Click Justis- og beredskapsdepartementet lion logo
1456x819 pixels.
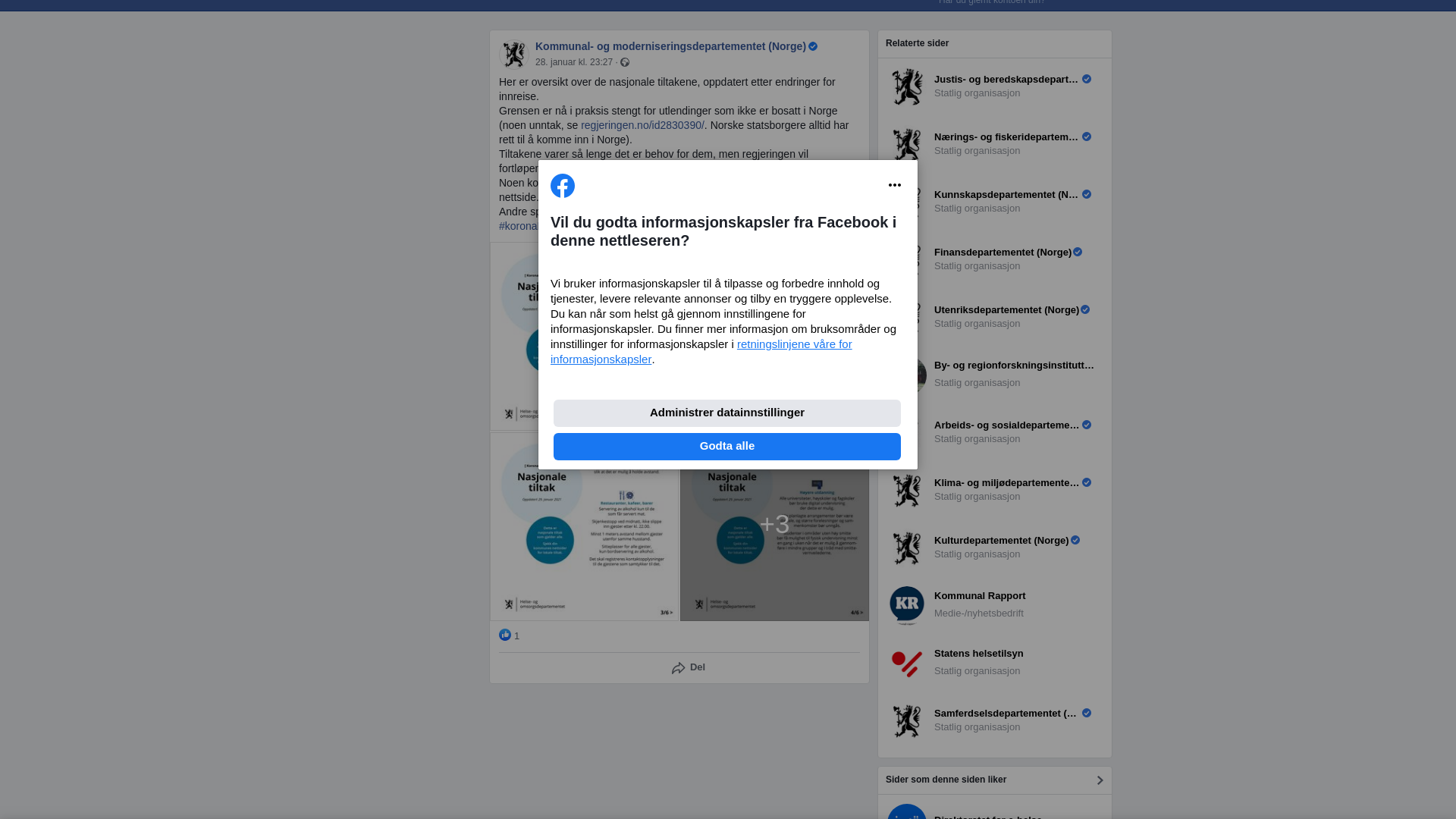(x=907, y=86)
